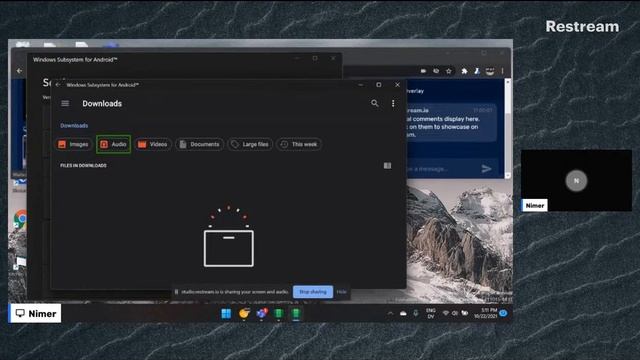Click the Chrome back arrow in browser window

click(19, 71)
